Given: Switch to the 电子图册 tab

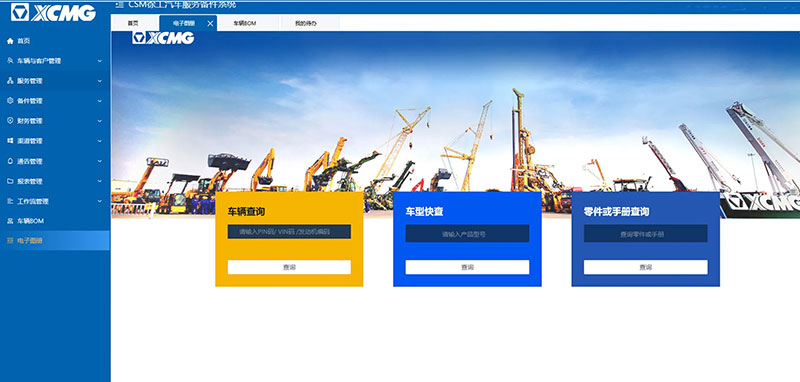Looking at the screenshot, I should (x=188, y=23).
